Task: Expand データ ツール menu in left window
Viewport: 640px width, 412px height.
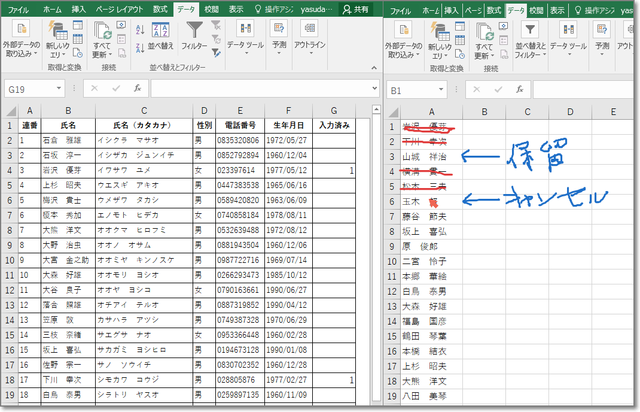Action: point(245,45)
